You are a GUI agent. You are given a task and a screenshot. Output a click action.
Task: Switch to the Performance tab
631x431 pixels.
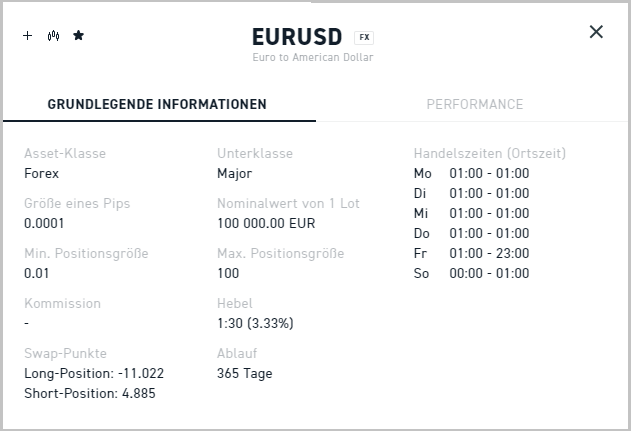474,104
